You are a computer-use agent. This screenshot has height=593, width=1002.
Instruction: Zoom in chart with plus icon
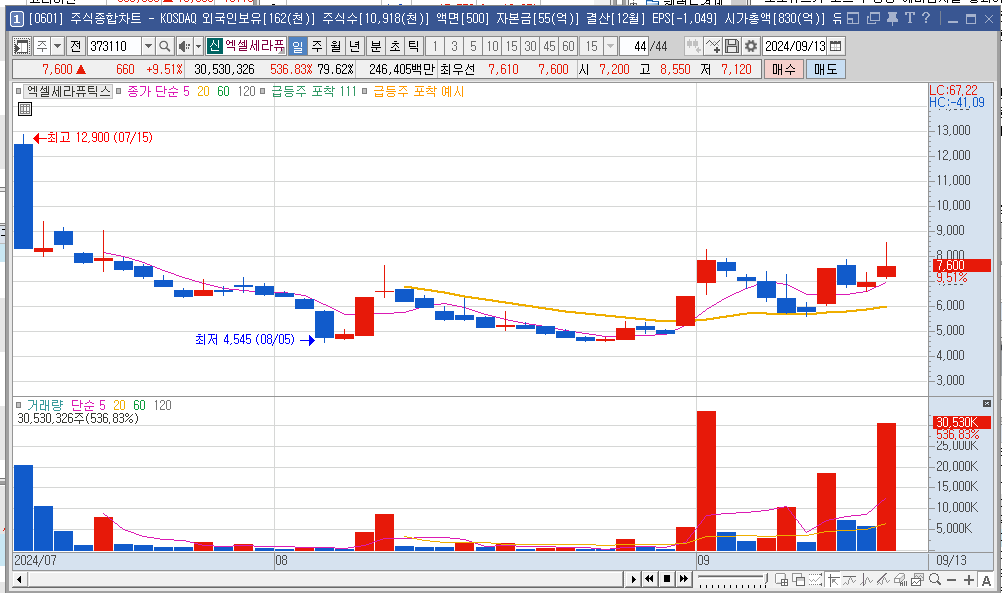coord(969,580)
